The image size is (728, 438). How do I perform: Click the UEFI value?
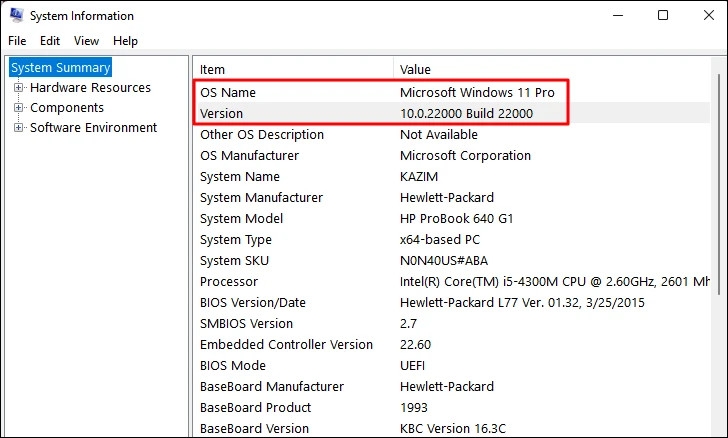(x=412, y=366)
